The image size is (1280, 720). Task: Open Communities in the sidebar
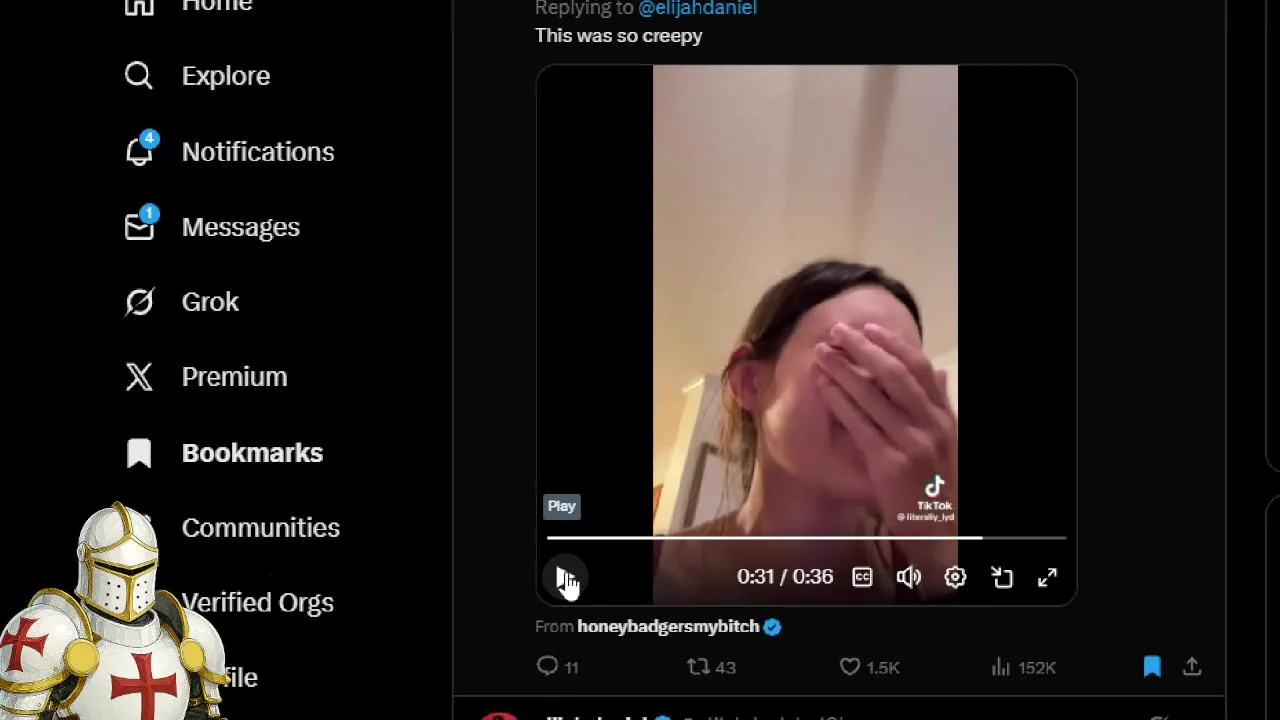click(260, 528)
